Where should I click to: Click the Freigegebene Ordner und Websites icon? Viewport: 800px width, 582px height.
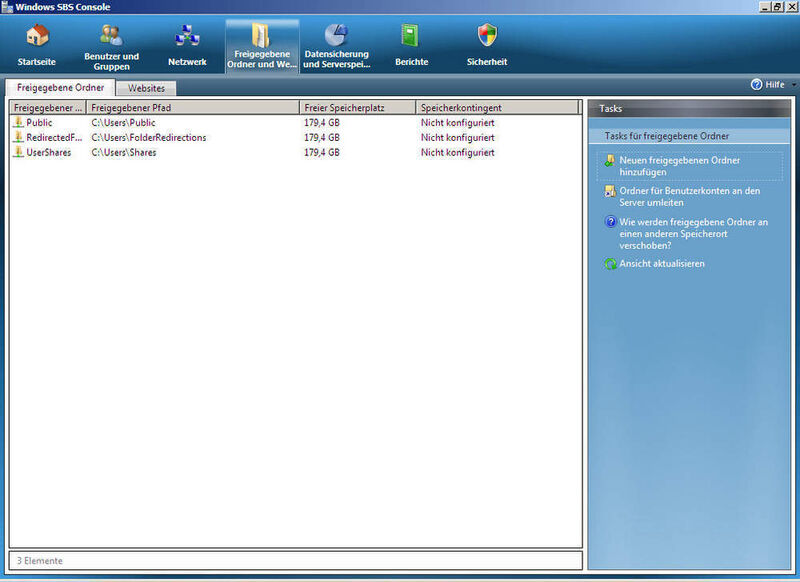click(x=261, y=36)
